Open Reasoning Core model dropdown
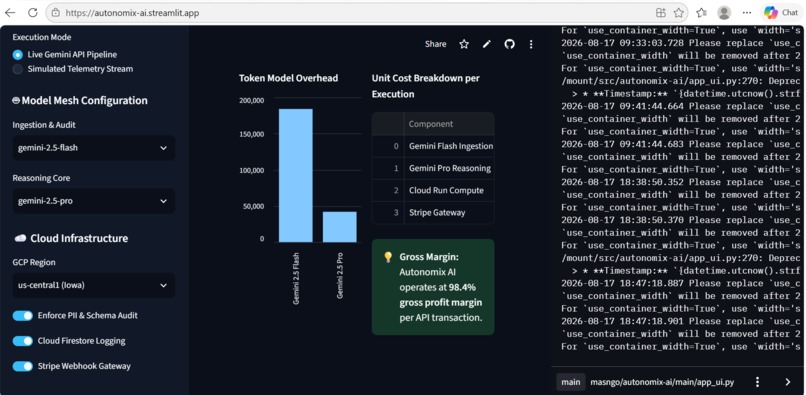Viewport: 806px width, 395px height. click(x=94, y=201)
